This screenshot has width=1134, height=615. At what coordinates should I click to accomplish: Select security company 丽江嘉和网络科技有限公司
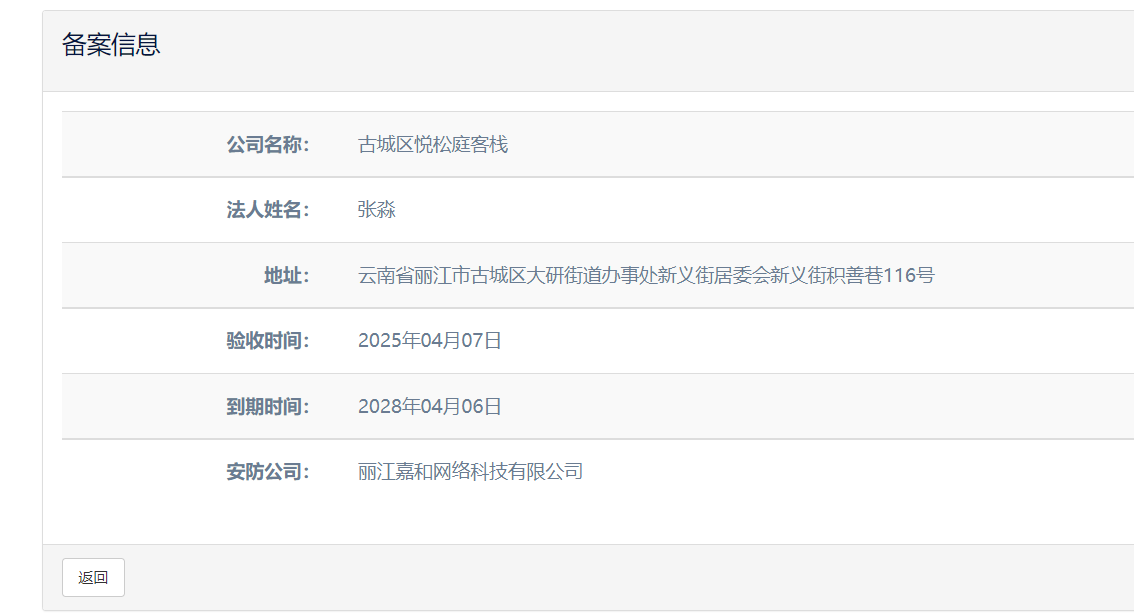(470, 472)
